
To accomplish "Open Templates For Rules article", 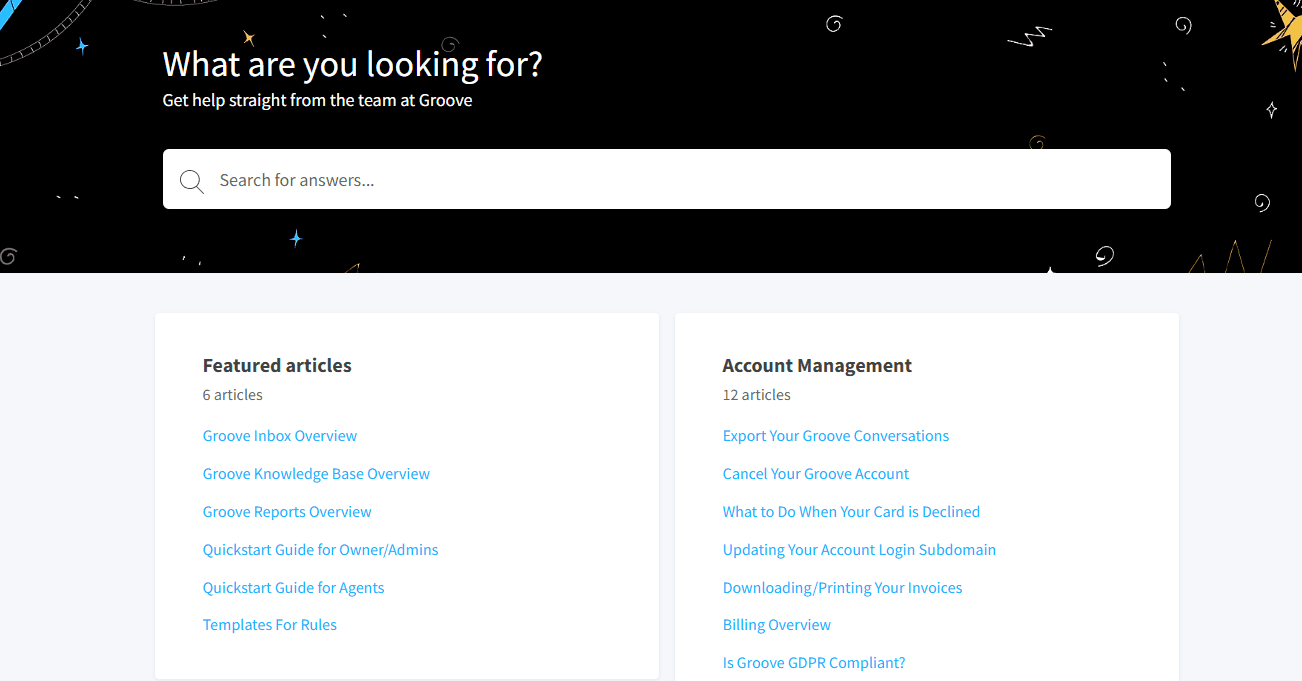I will coord(269,625).
